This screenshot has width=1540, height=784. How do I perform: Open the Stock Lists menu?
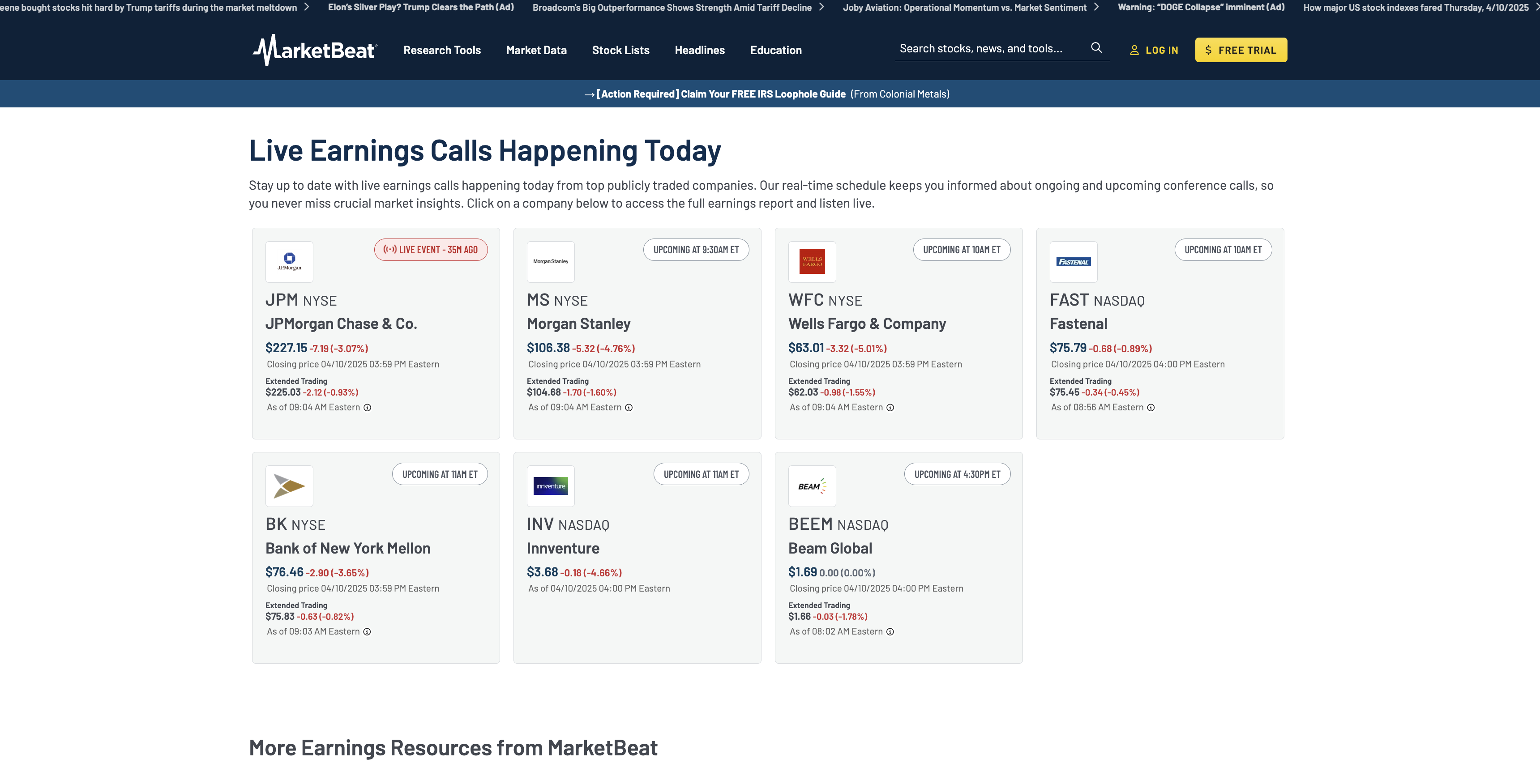[x=620, y=50]
